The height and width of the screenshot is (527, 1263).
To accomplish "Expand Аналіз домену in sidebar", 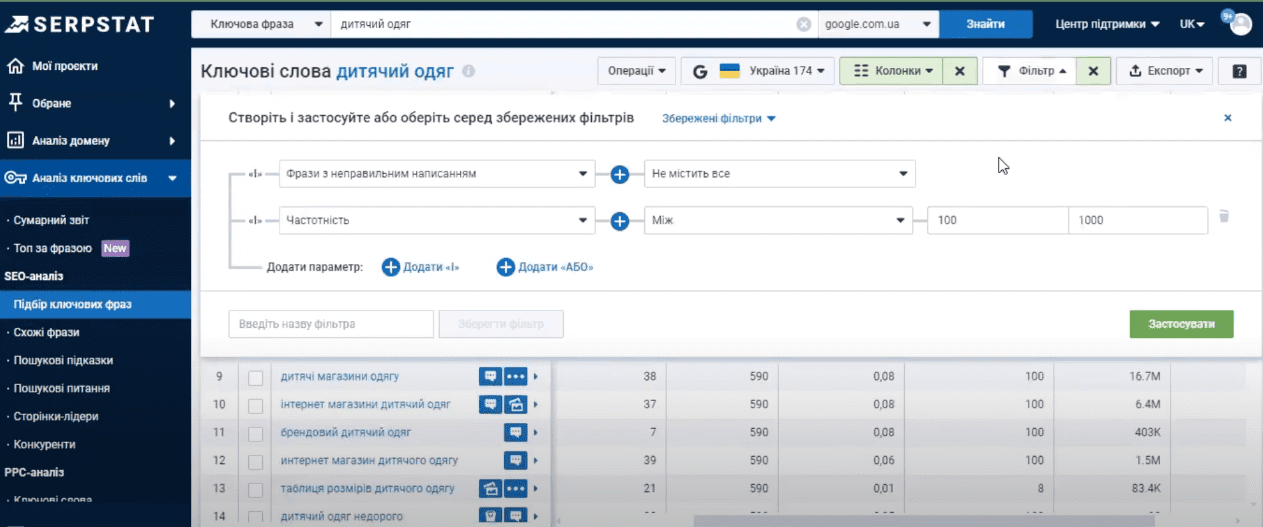I will [95, 141].
